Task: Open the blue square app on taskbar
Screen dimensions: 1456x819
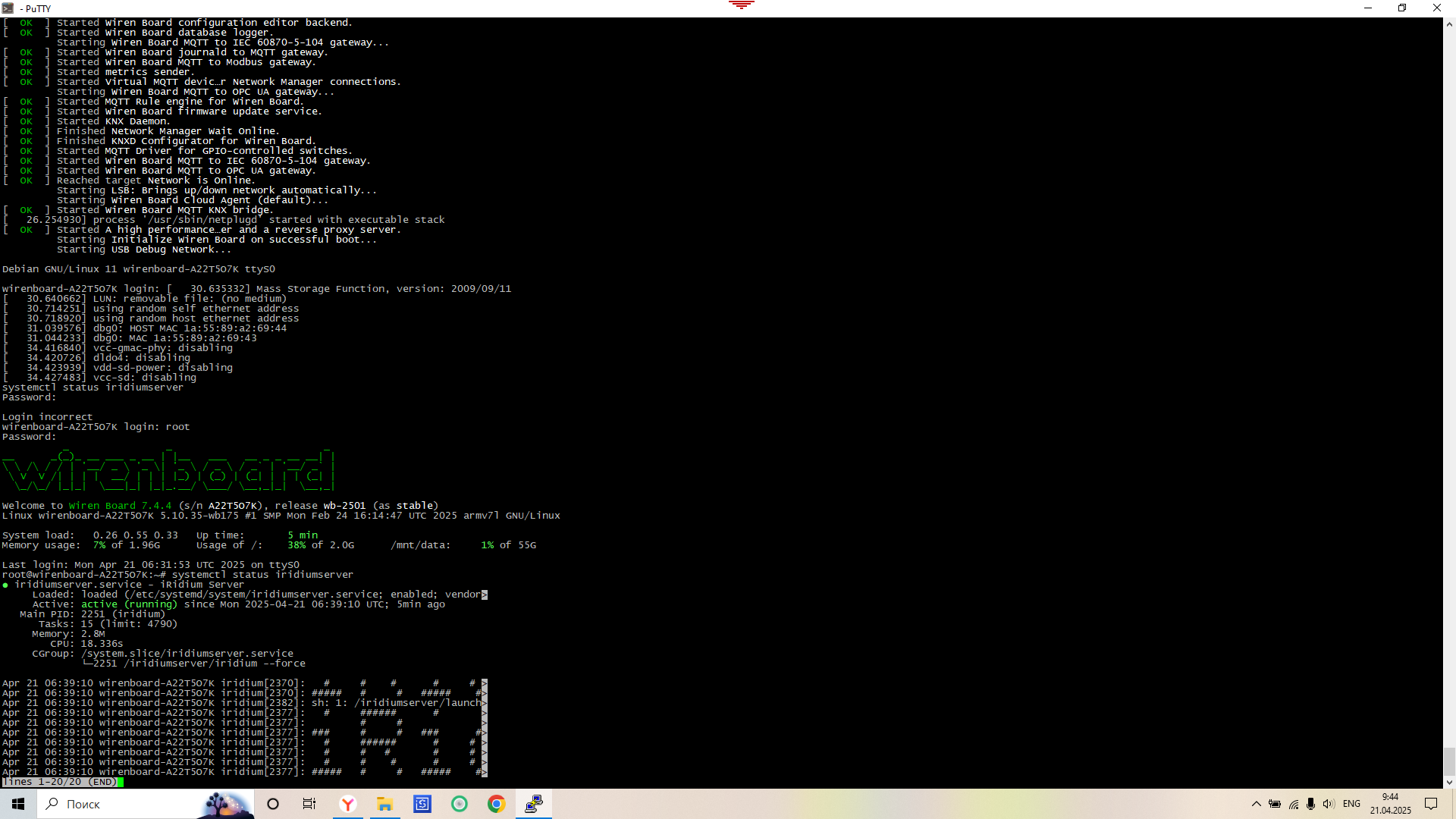Action: pos(422,804)
